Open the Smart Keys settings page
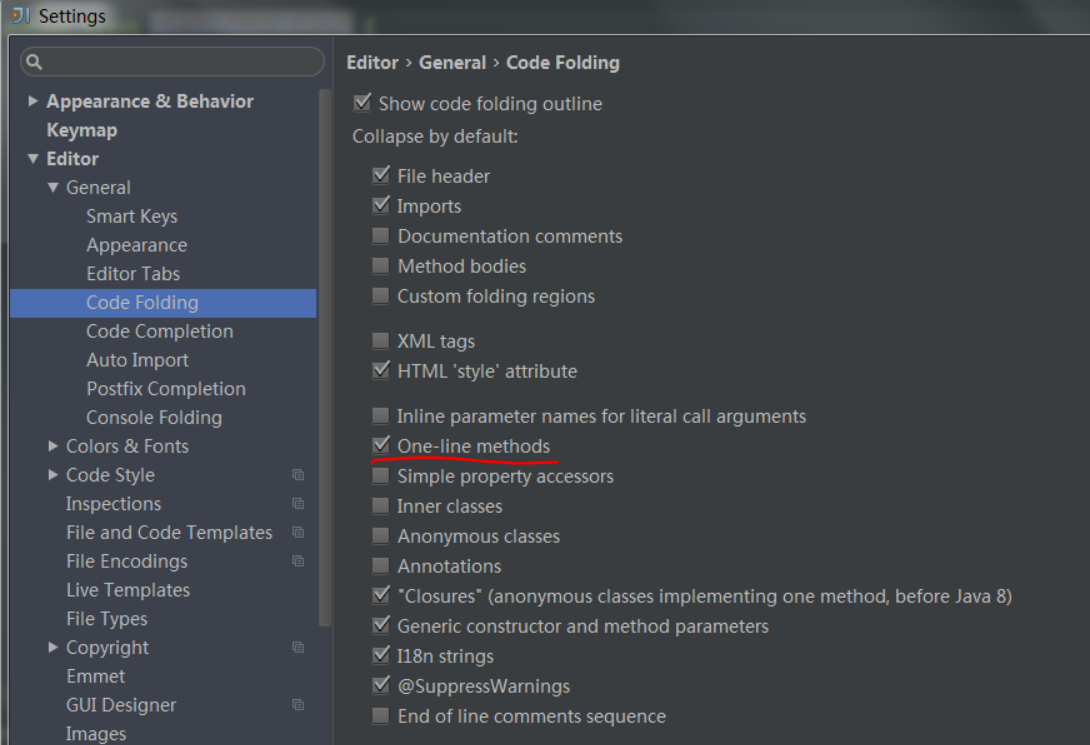This screenshot has width=1090, height=745. click(x=131, y=216)
